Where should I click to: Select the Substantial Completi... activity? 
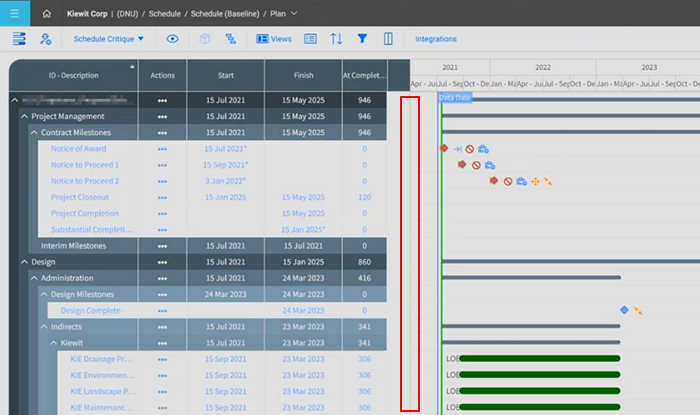[92, 229]
